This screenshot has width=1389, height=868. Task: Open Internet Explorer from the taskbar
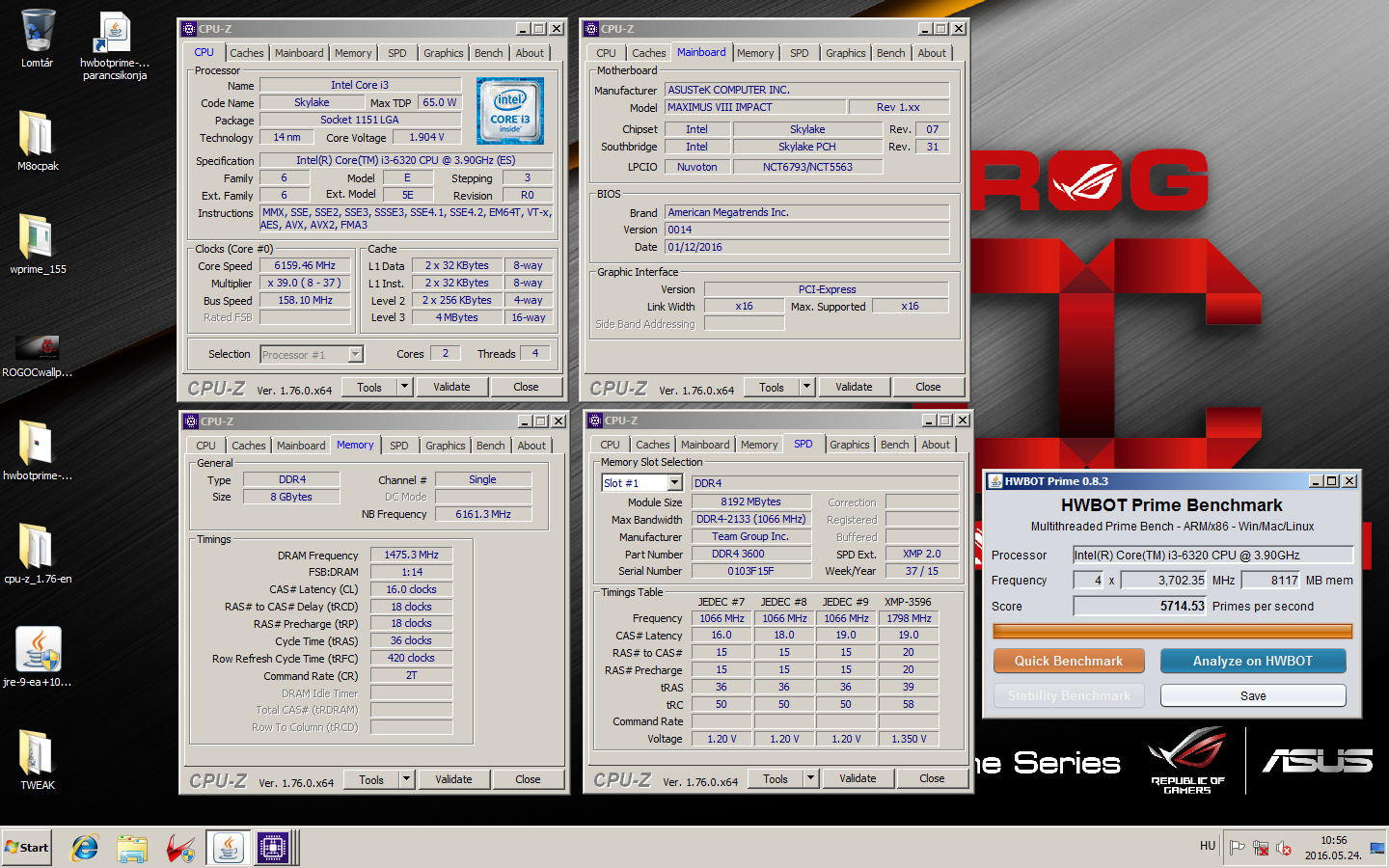[x=85, y=848]
